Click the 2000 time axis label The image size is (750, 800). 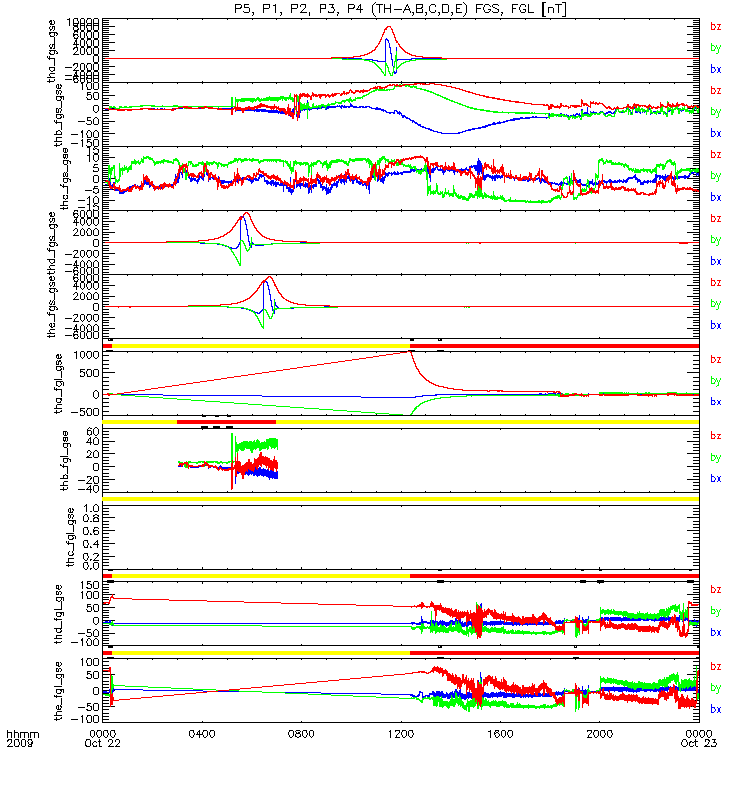click(599, 734)
